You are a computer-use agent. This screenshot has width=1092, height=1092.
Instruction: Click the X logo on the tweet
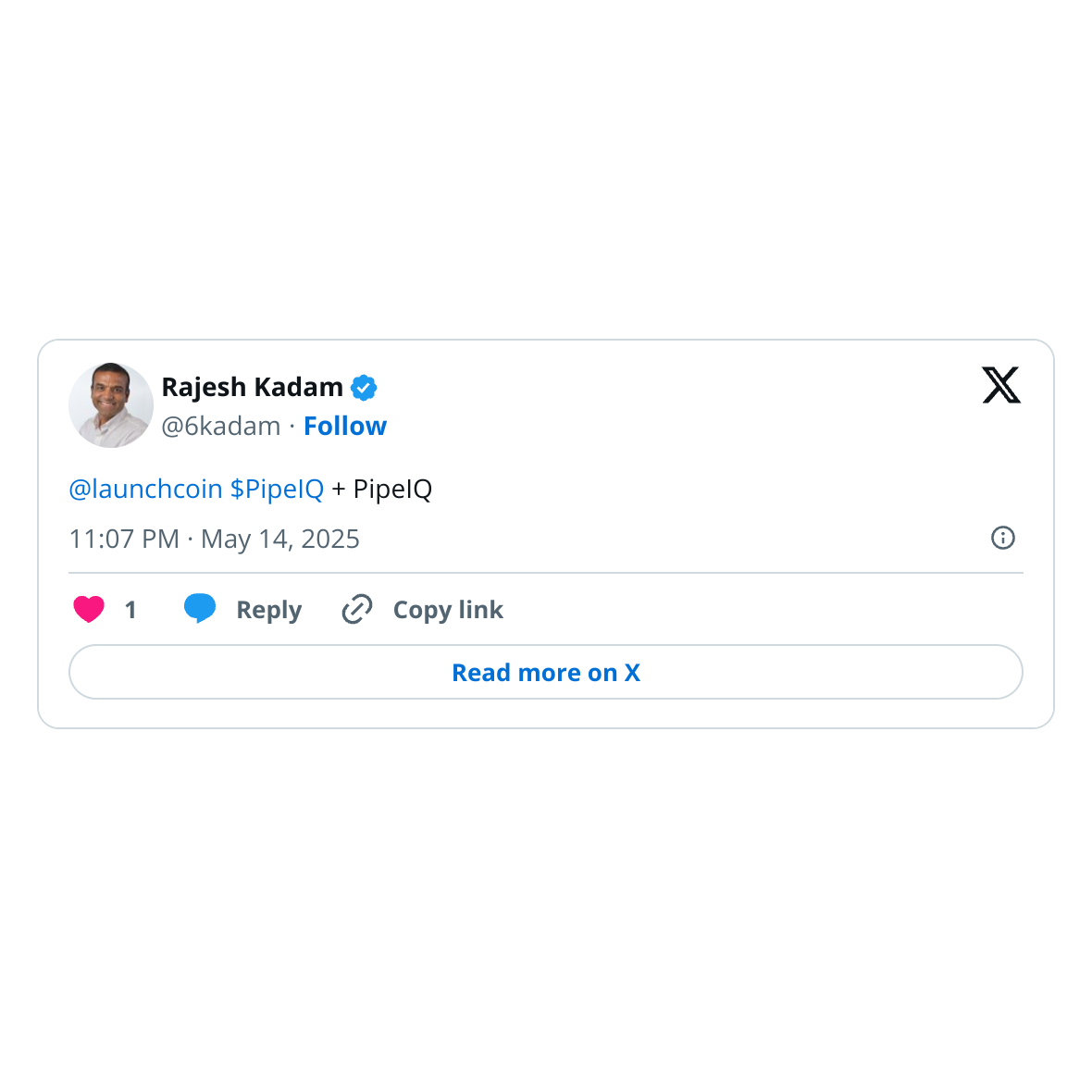pos(1000,385)
